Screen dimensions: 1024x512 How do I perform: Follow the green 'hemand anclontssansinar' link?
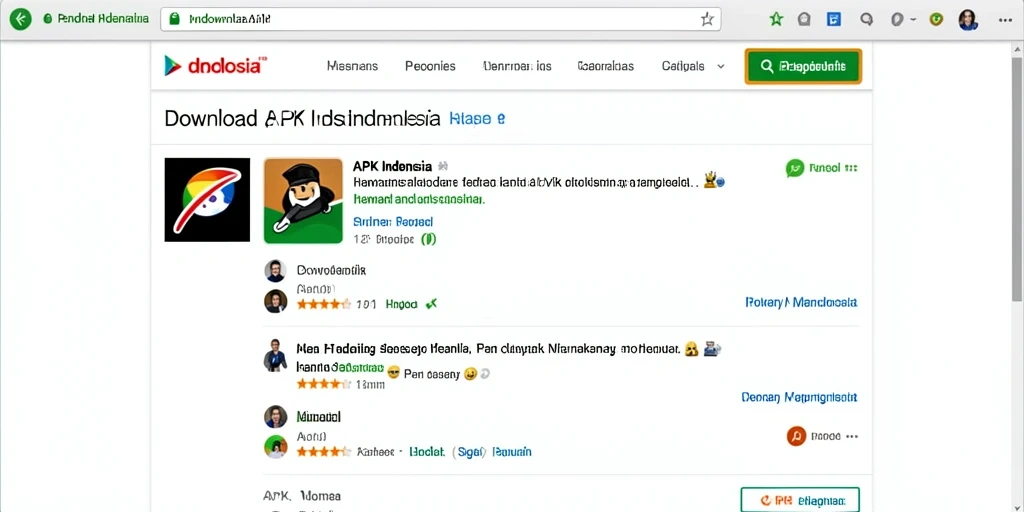[x=419, y=199]
